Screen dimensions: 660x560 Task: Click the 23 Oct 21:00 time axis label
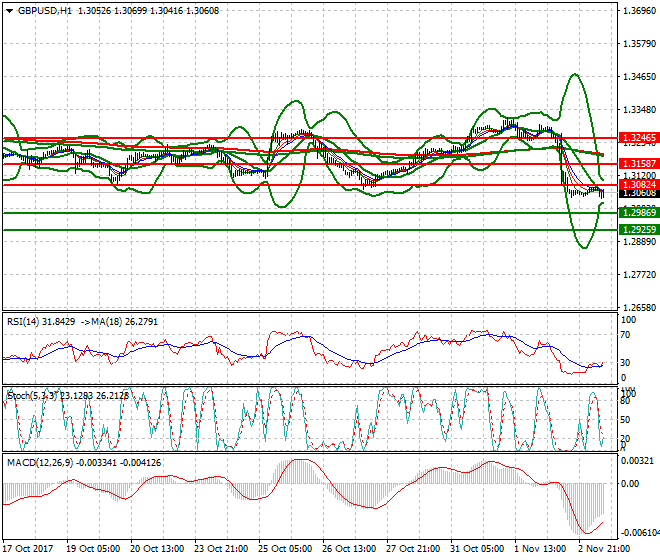[221, 549]
